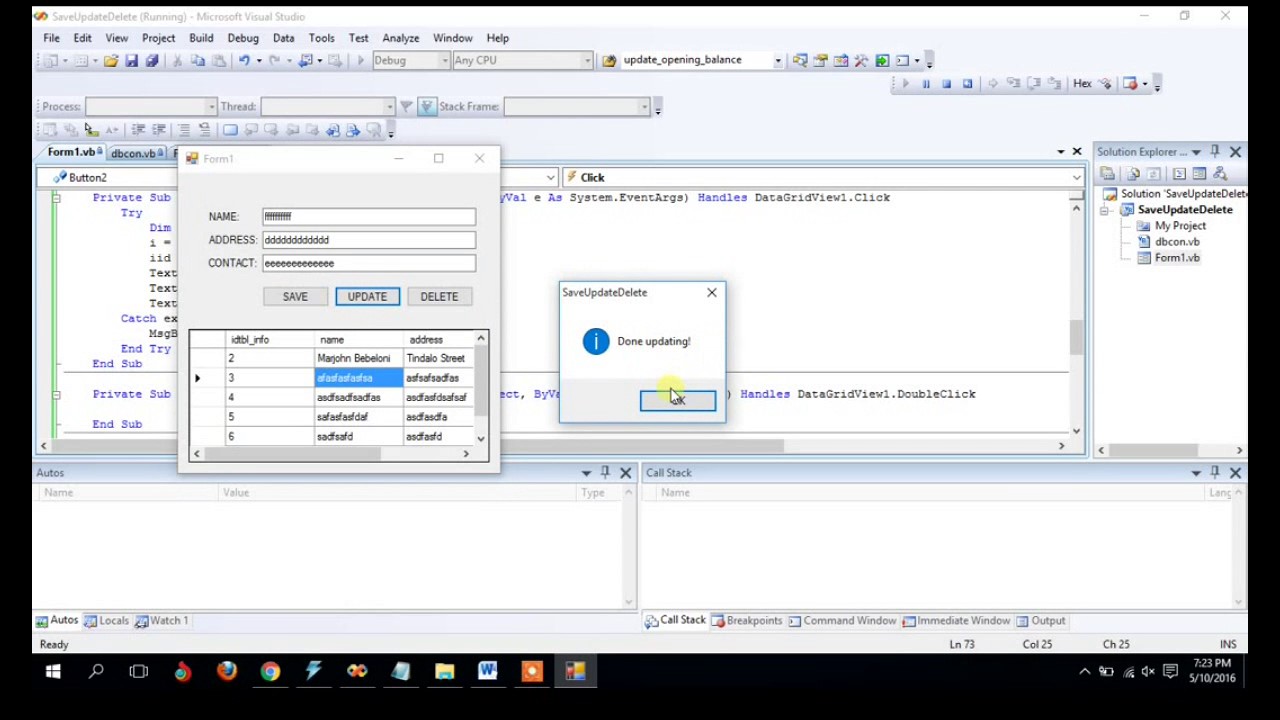Viewport: 1280px width, 720px height.
Task: Click the Undo arrow icon
Action: pos(243,60)
